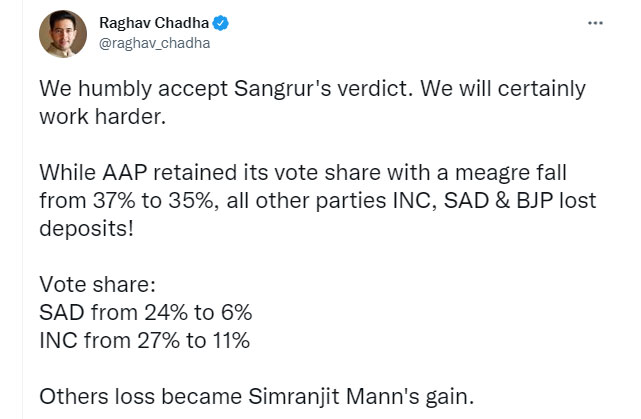Image resolution: width=641 pixels, height=419 pixels.
Task: Select the "SAD from 24% to 6%" line
Action: 146,312
